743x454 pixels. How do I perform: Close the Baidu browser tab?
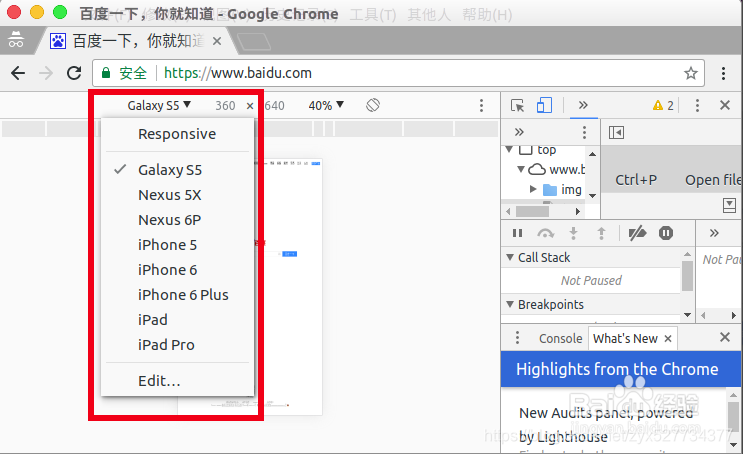(217, 41)
